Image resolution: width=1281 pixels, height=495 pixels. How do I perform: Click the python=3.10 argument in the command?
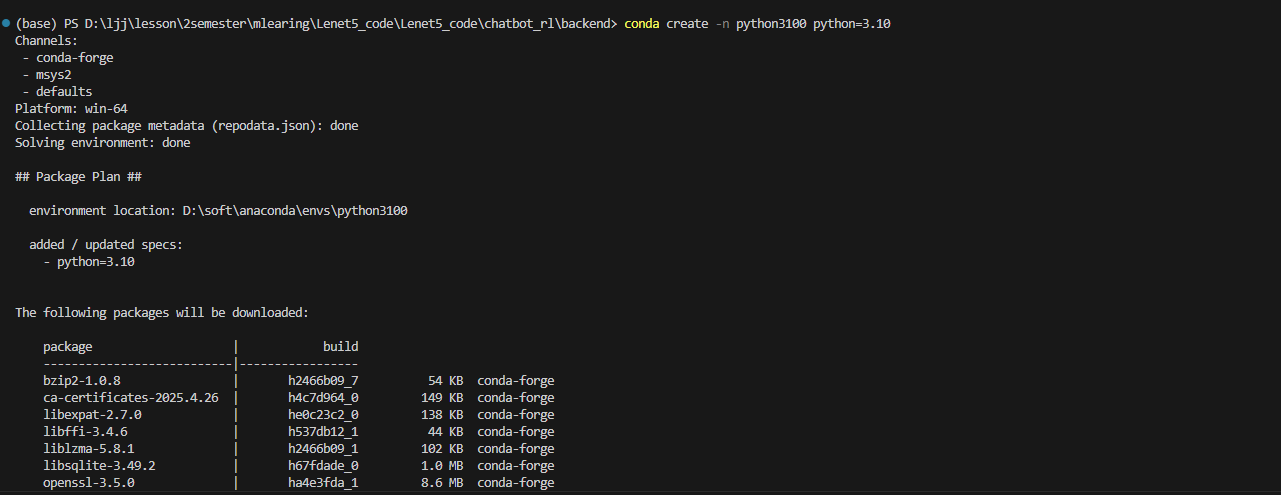pyautogui.click(x=851, y=23)
